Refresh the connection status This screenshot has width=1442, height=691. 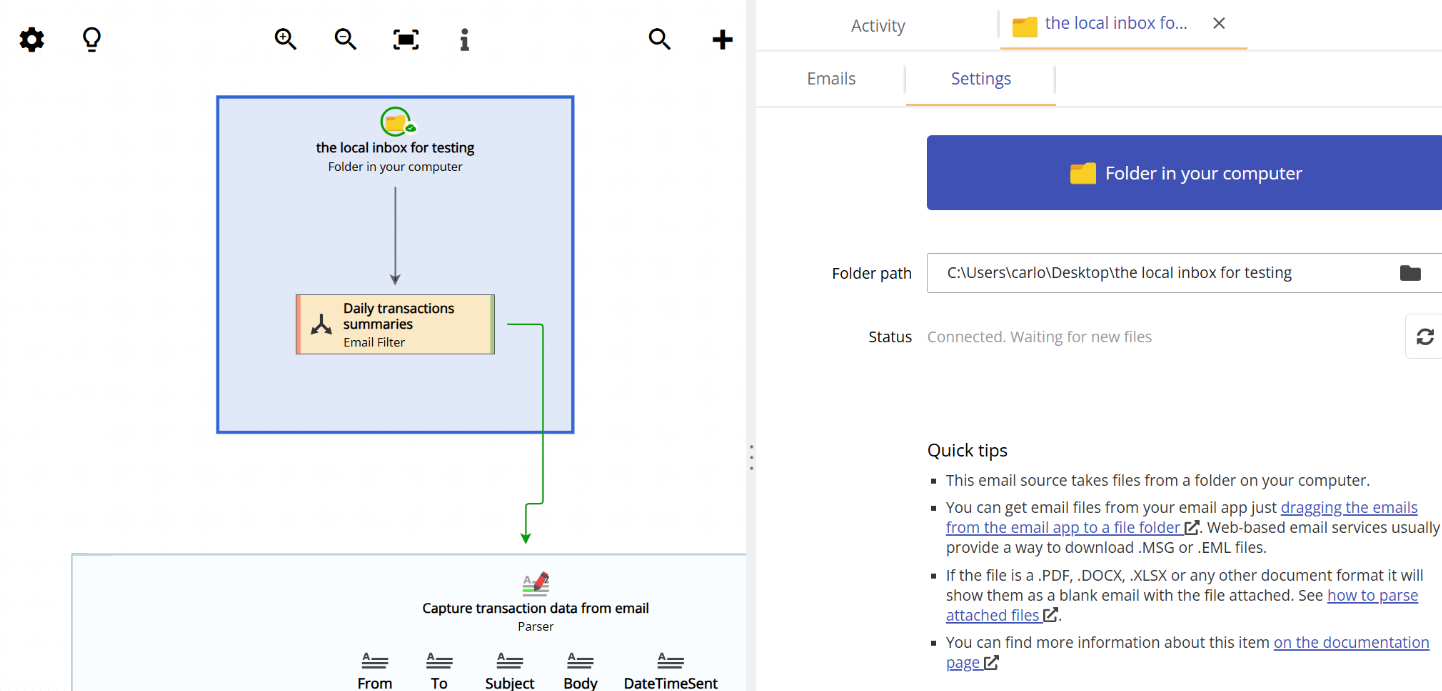click(1424, 336)
